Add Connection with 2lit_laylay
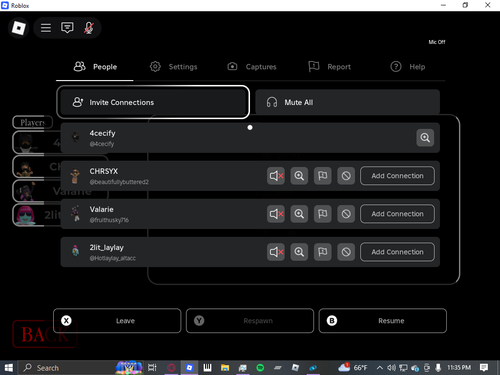500x375 pixels. click(397, 252)
